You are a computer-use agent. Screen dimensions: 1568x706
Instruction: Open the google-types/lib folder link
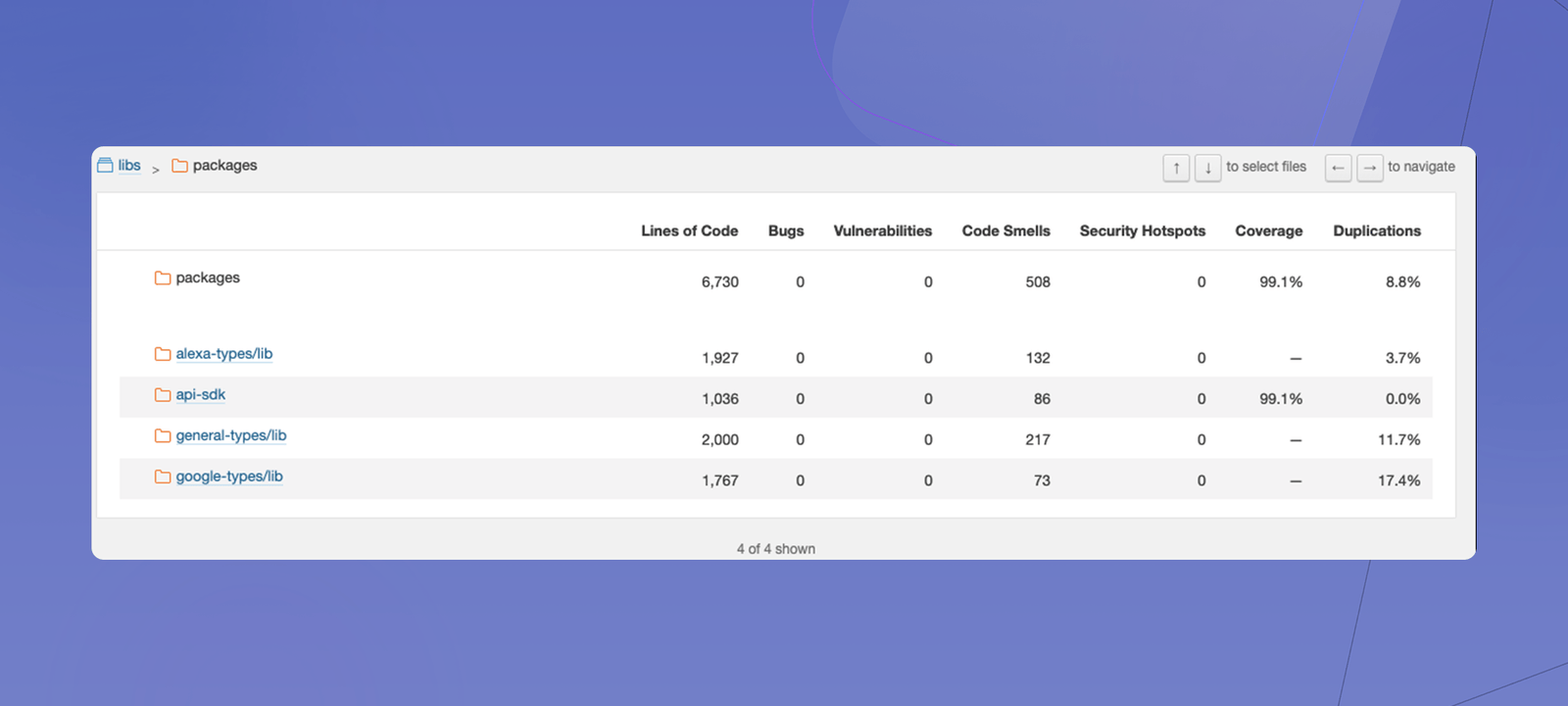(229, 477)
